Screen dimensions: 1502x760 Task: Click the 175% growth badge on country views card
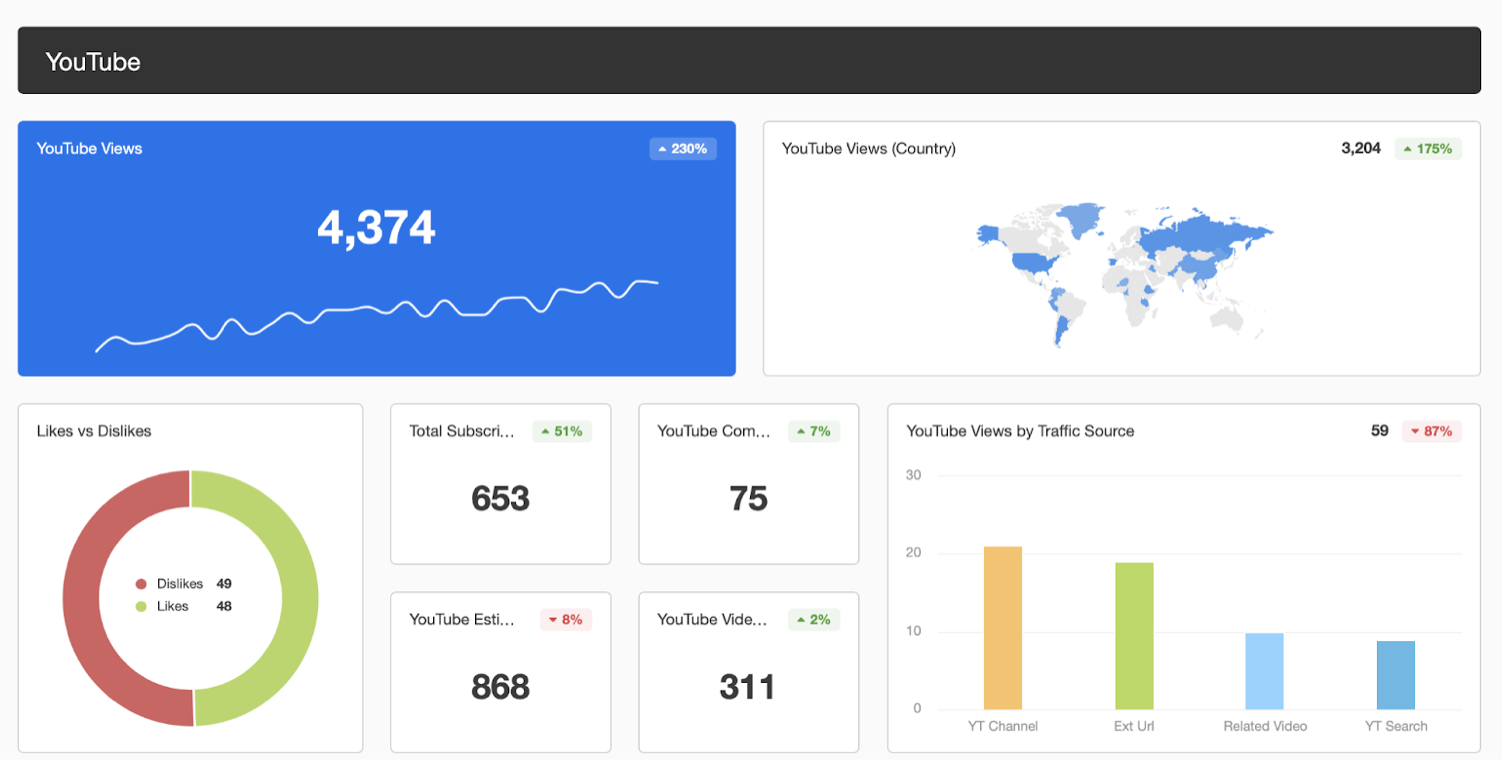(1428, 148)
